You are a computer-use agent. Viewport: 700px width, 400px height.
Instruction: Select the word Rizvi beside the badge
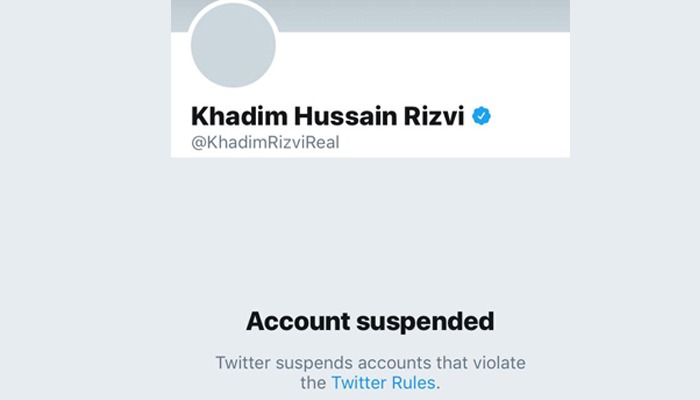[x=434, y=116]
